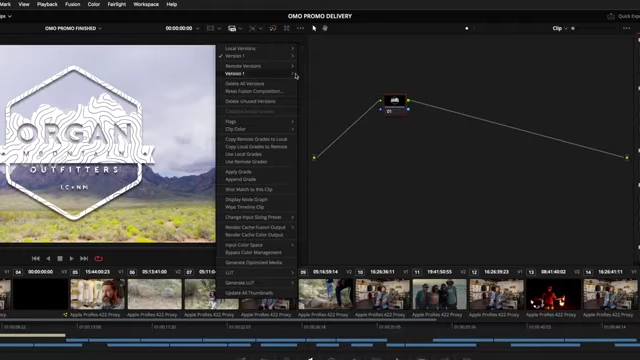Select clip 13 thumbnail with fire

553,294
